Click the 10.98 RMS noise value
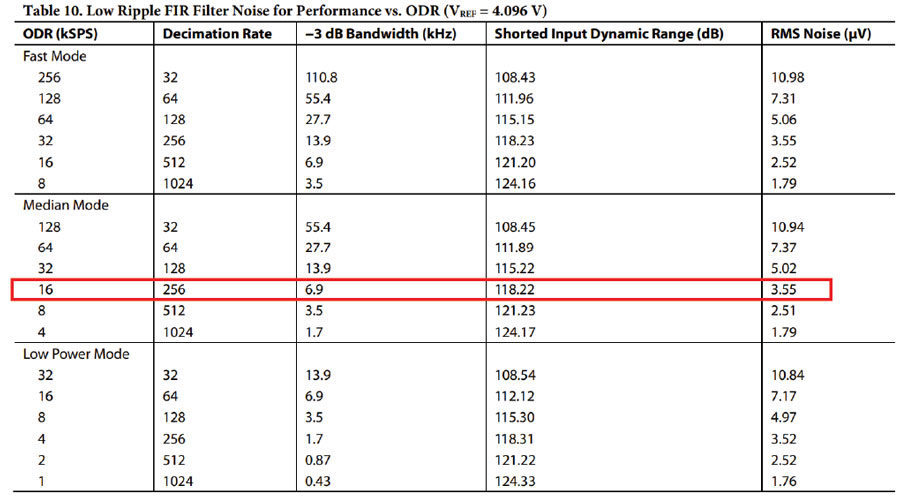Image resolution: width=900 pixels, height=497 pixels. pyautogui.click(x=788, y=77)
